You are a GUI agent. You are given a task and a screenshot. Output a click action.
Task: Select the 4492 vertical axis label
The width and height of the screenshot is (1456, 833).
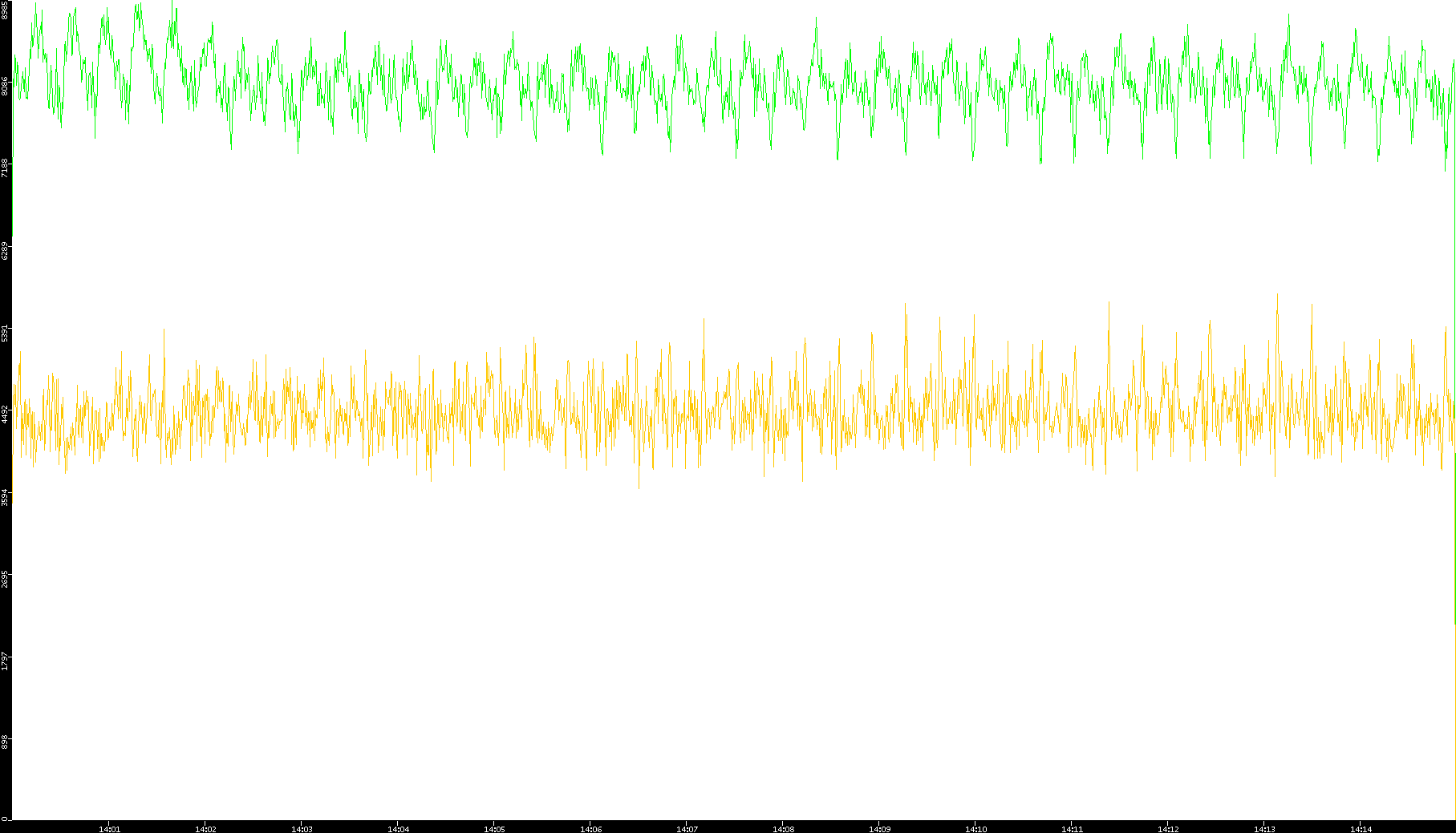pyautogui.click(x=5, y=414)
